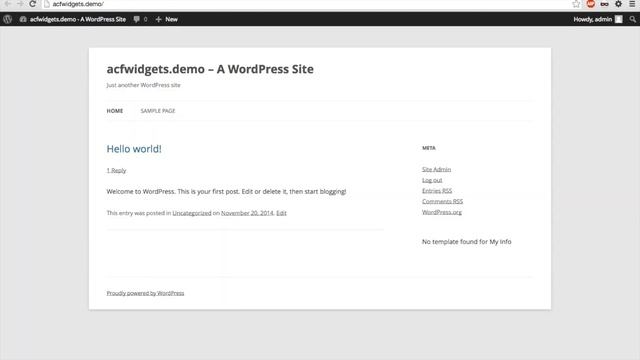Open the Comments RSS feed link
Screen dimensions: 640x360
pos(442,201)
